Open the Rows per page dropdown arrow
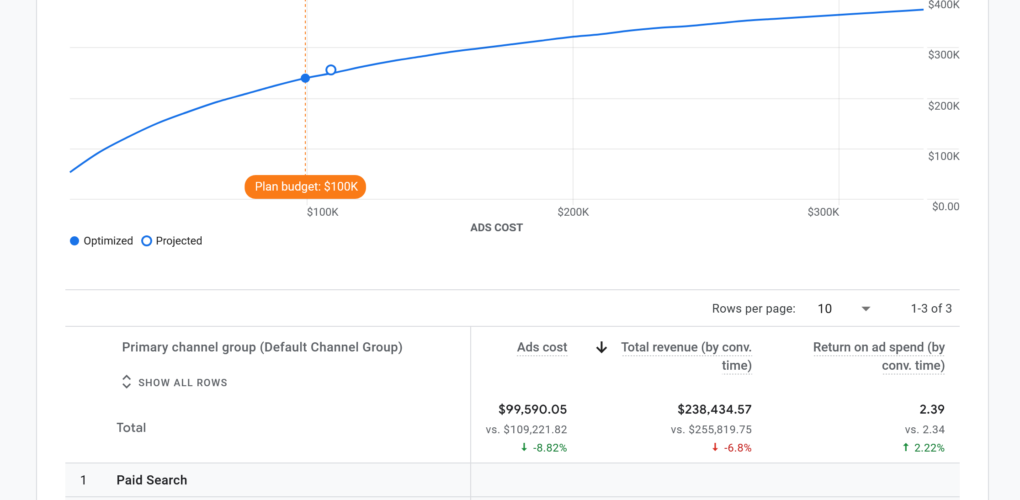Image resolution: width=1020 pixels, height=500 pixels. tap(866, 309)
